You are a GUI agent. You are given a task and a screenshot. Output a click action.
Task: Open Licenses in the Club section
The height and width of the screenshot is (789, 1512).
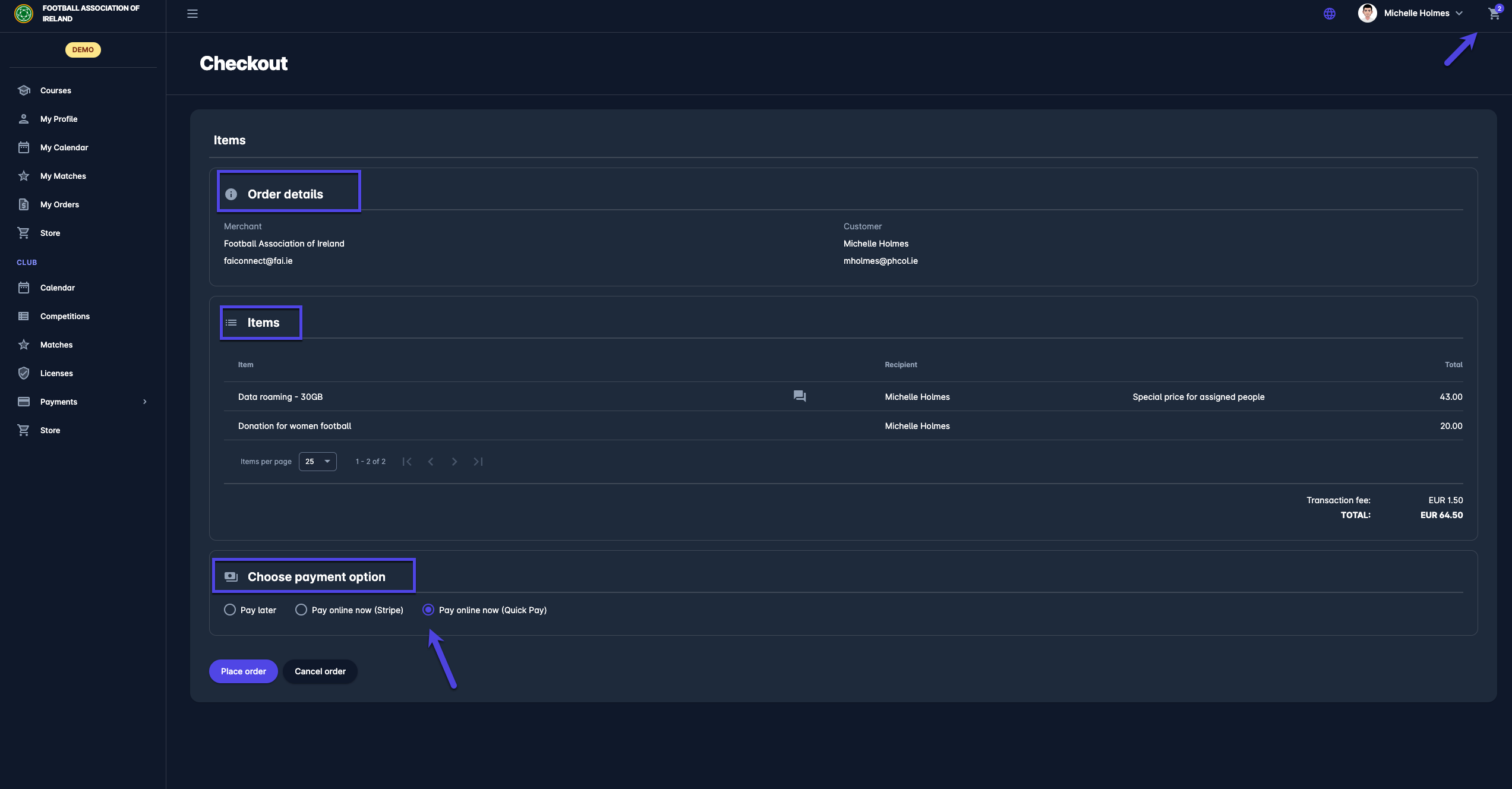(x=56, y=373)
